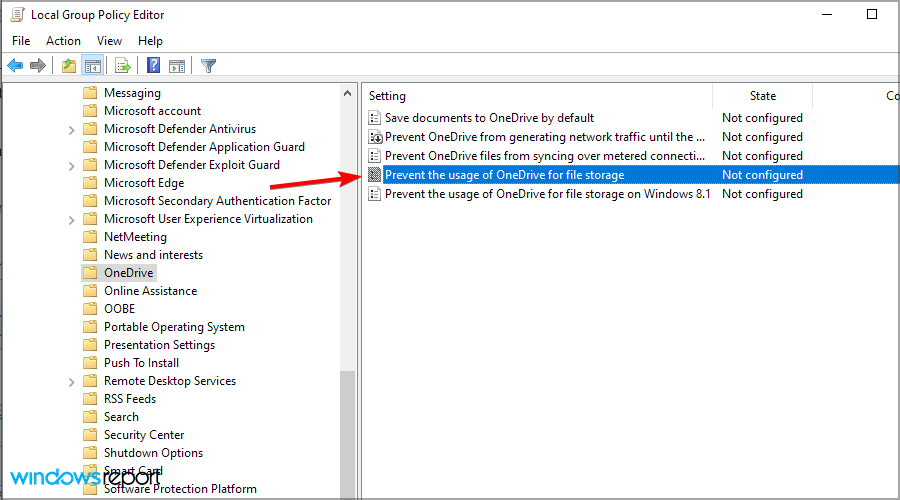Expand Remote Desktop Services node
Screen dimensions: 900x500
point(71,382)
